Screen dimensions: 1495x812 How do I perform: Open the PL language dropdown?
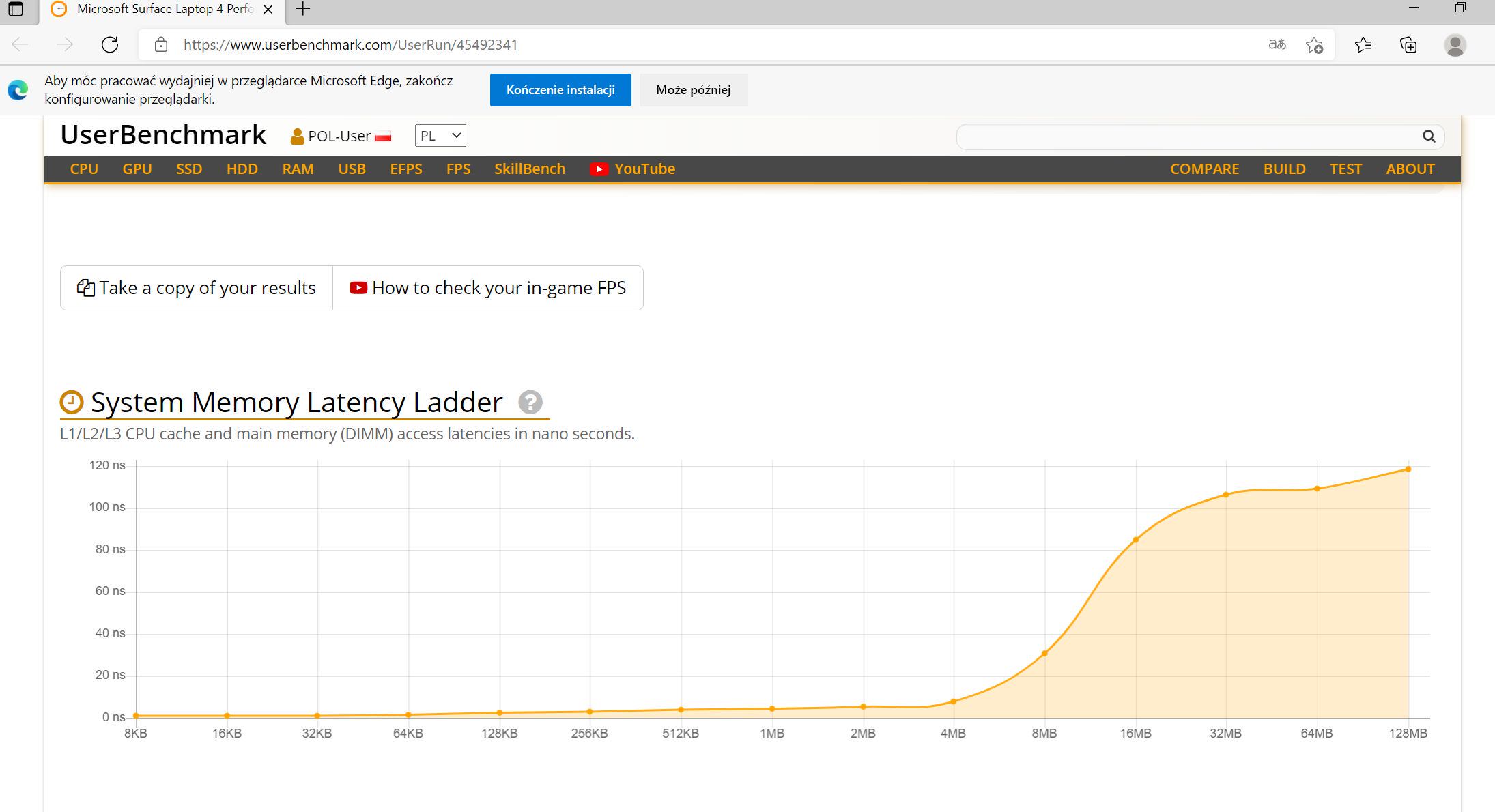[x=440, y=136]
